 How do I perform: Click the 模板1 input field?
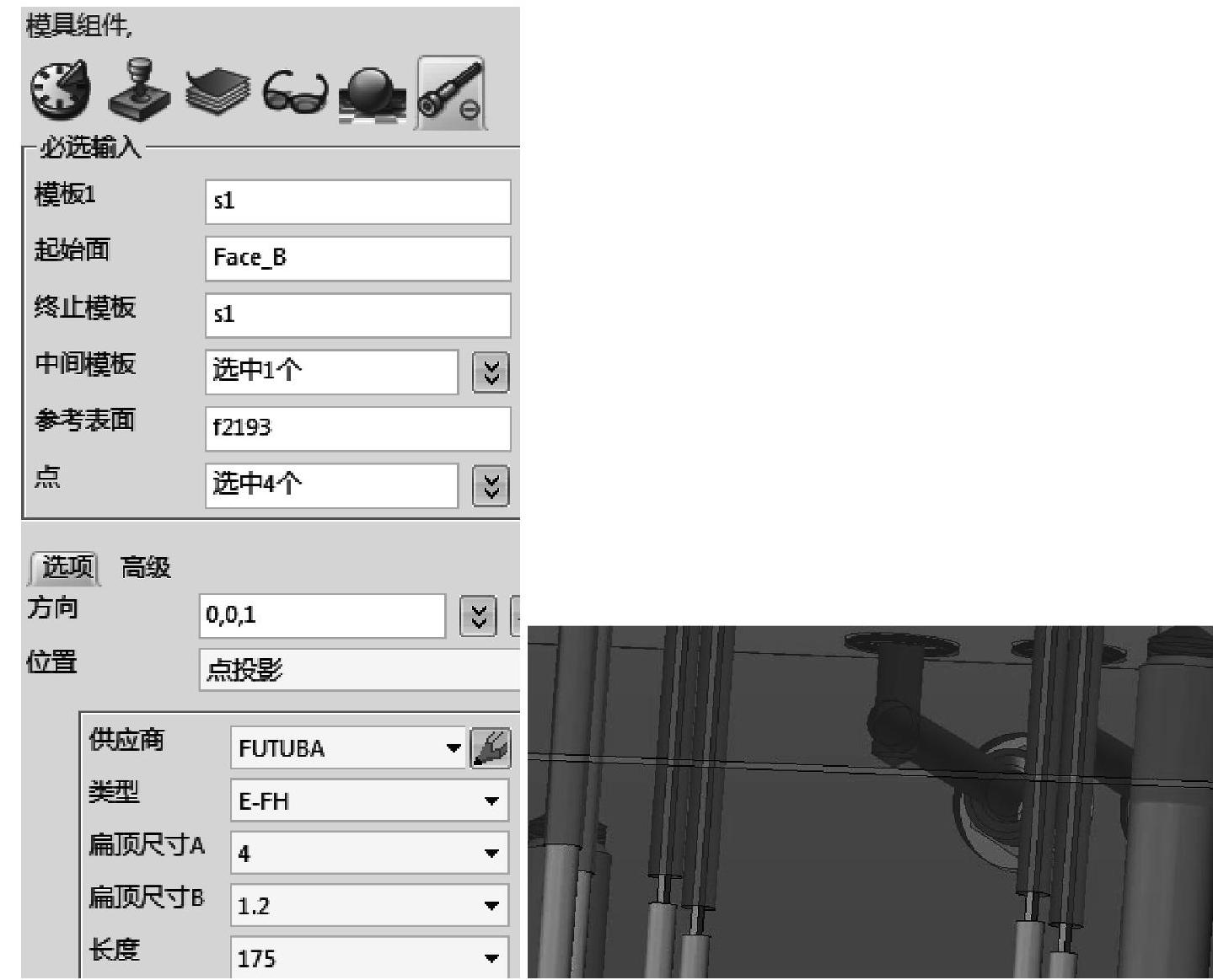coord(358,201)
